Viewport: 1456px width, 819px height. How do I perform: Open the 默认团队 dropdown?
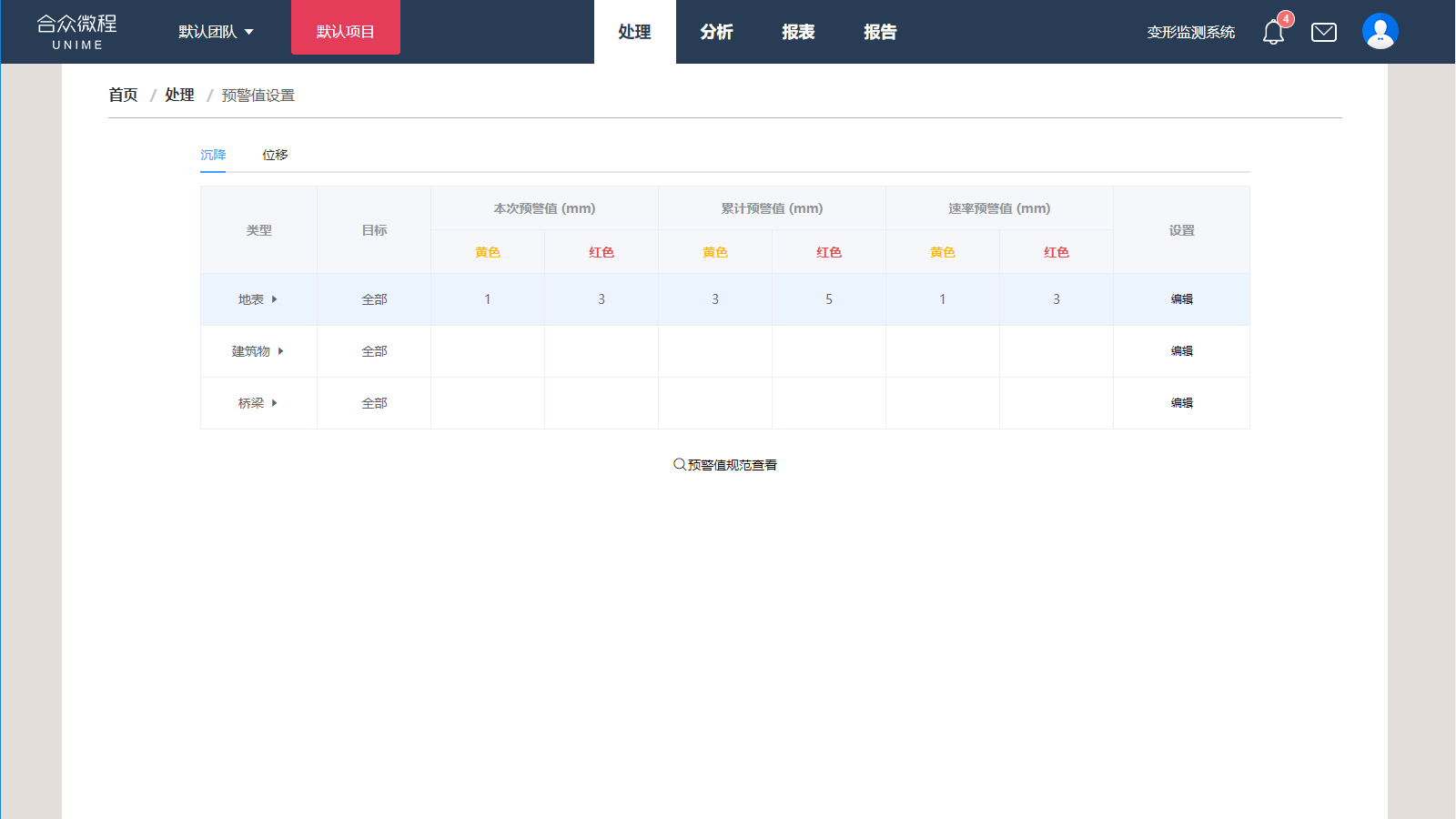[x=216, y=32]
